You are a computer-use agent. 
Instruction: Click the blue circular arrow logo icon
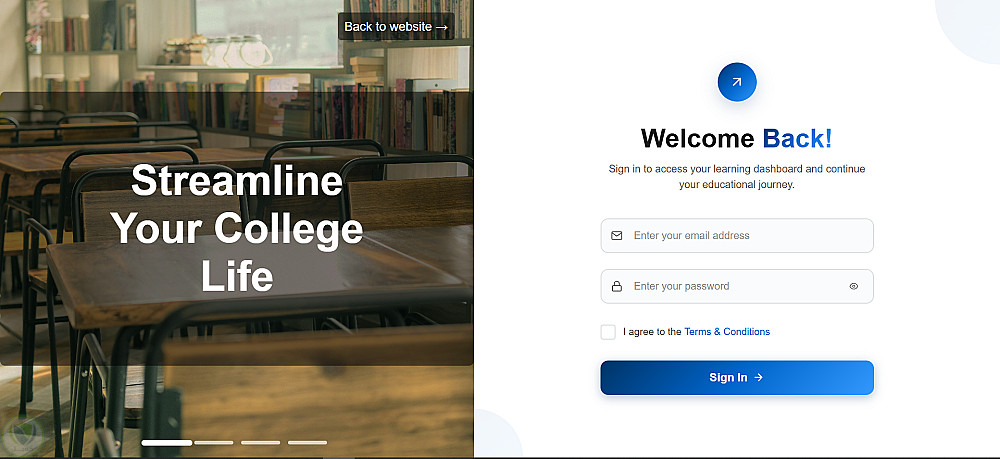pos(737,82)
